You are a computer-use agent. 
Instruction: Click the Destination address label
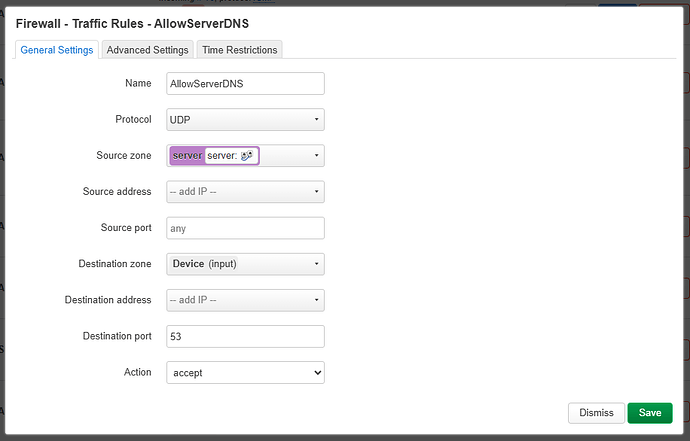(108, 300)
